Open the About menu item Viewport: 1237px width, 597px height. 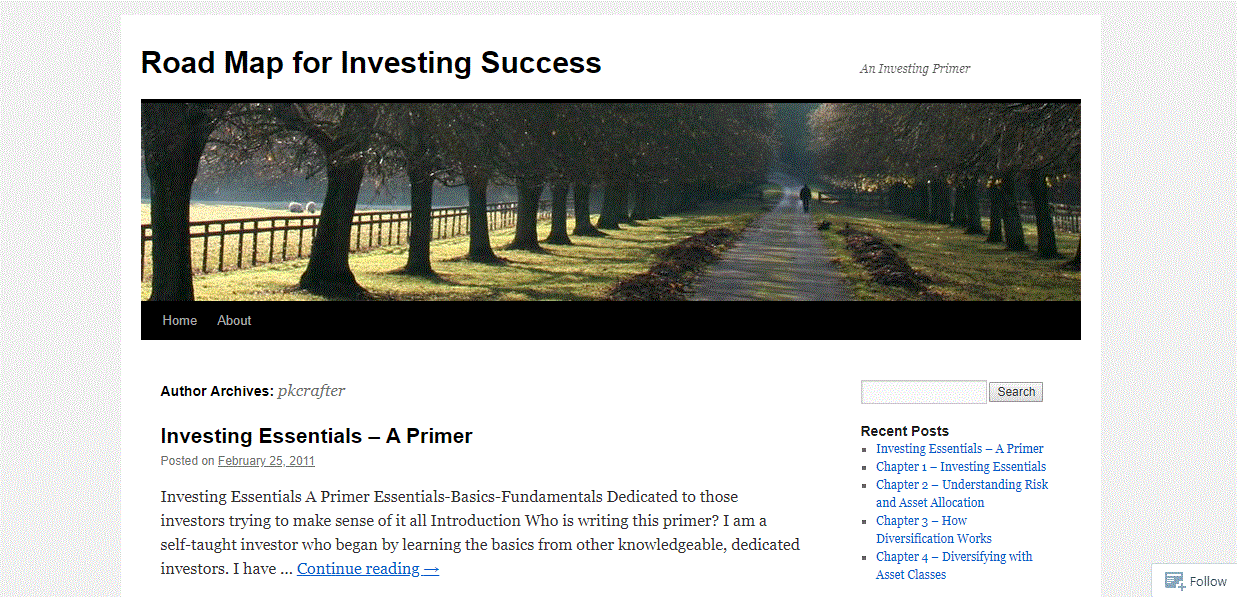pyautogui.click(x=234, y=320)
